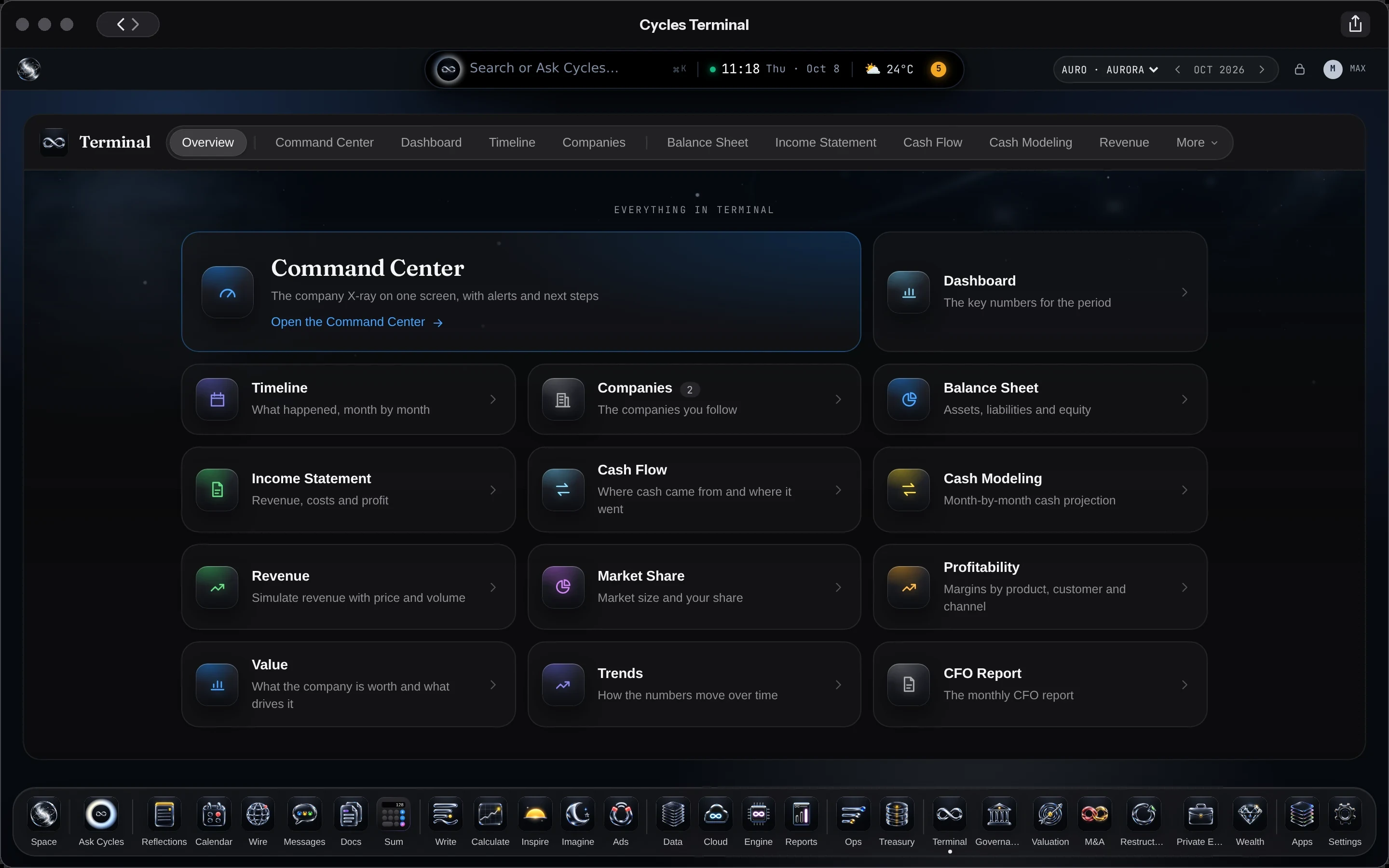Screen dimensions: 1389x868
Task: Select the Overview tab
Action: pos(208,142)
